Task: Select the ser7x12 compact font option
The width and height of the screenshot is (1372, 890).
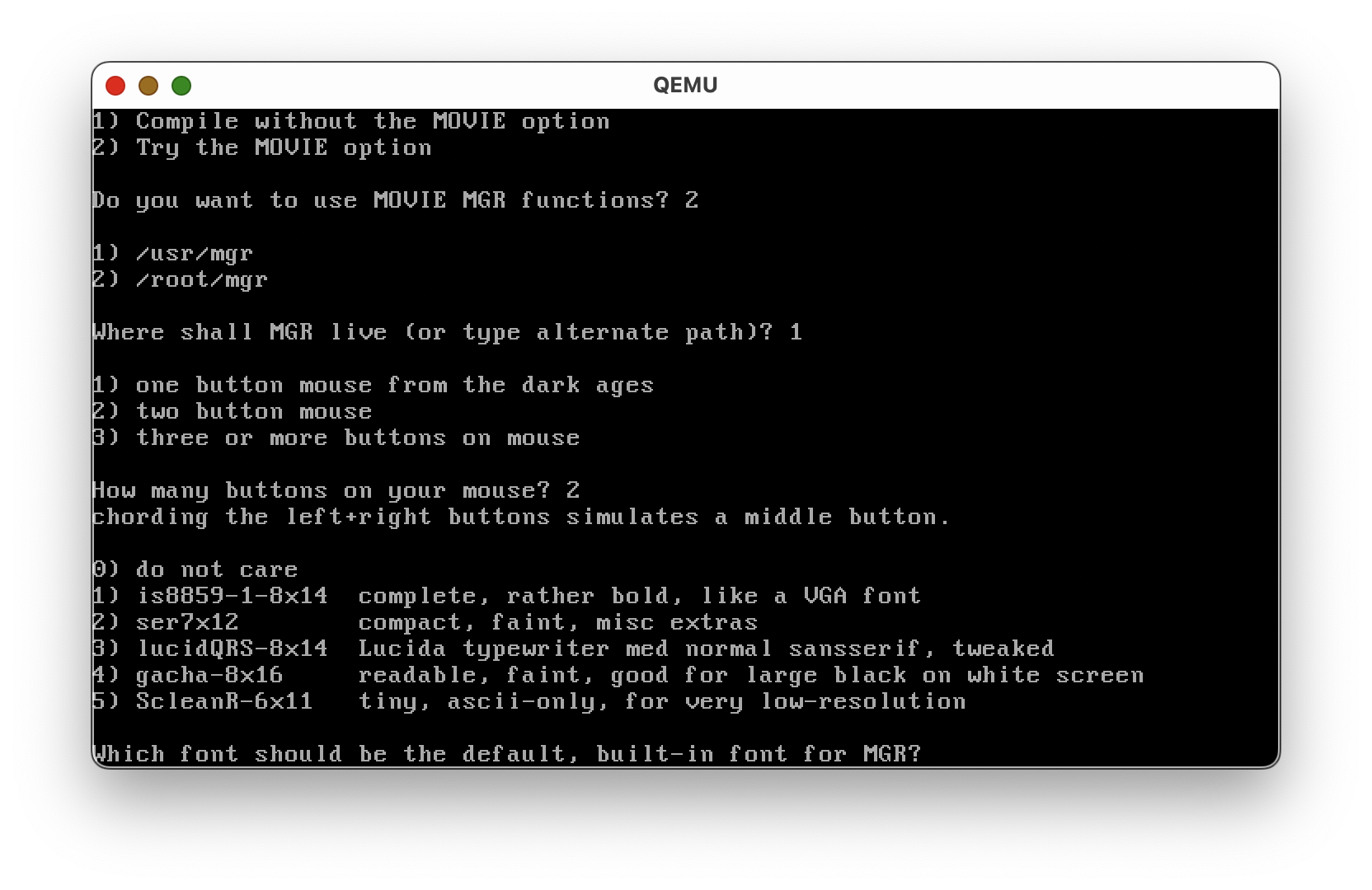Action: pyautogui.click(x=425, y=622)
